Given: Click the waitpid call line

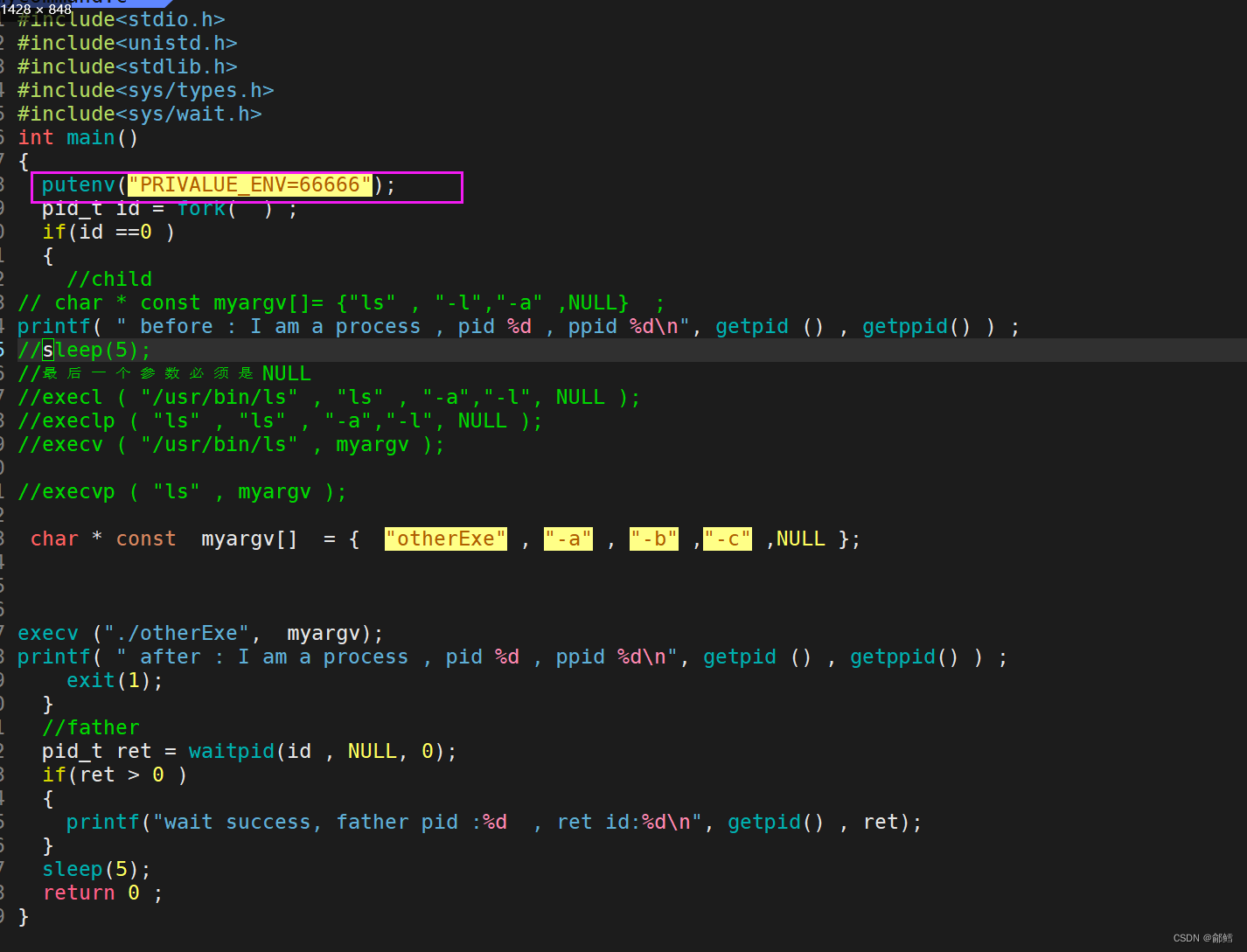Looking at the screenshot, I should point(249,751).
